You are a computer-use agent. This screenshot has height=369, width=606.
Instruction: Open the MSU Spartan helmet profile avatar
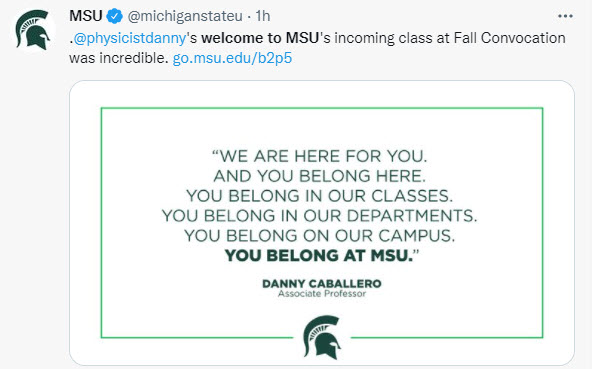click(x=33, y=30)
